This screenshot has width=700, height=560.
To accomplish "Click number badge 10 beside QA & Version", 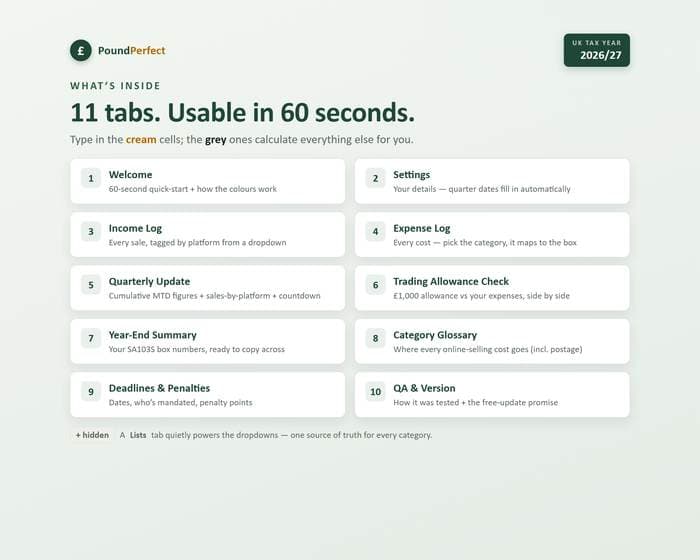I will (375, 392).
